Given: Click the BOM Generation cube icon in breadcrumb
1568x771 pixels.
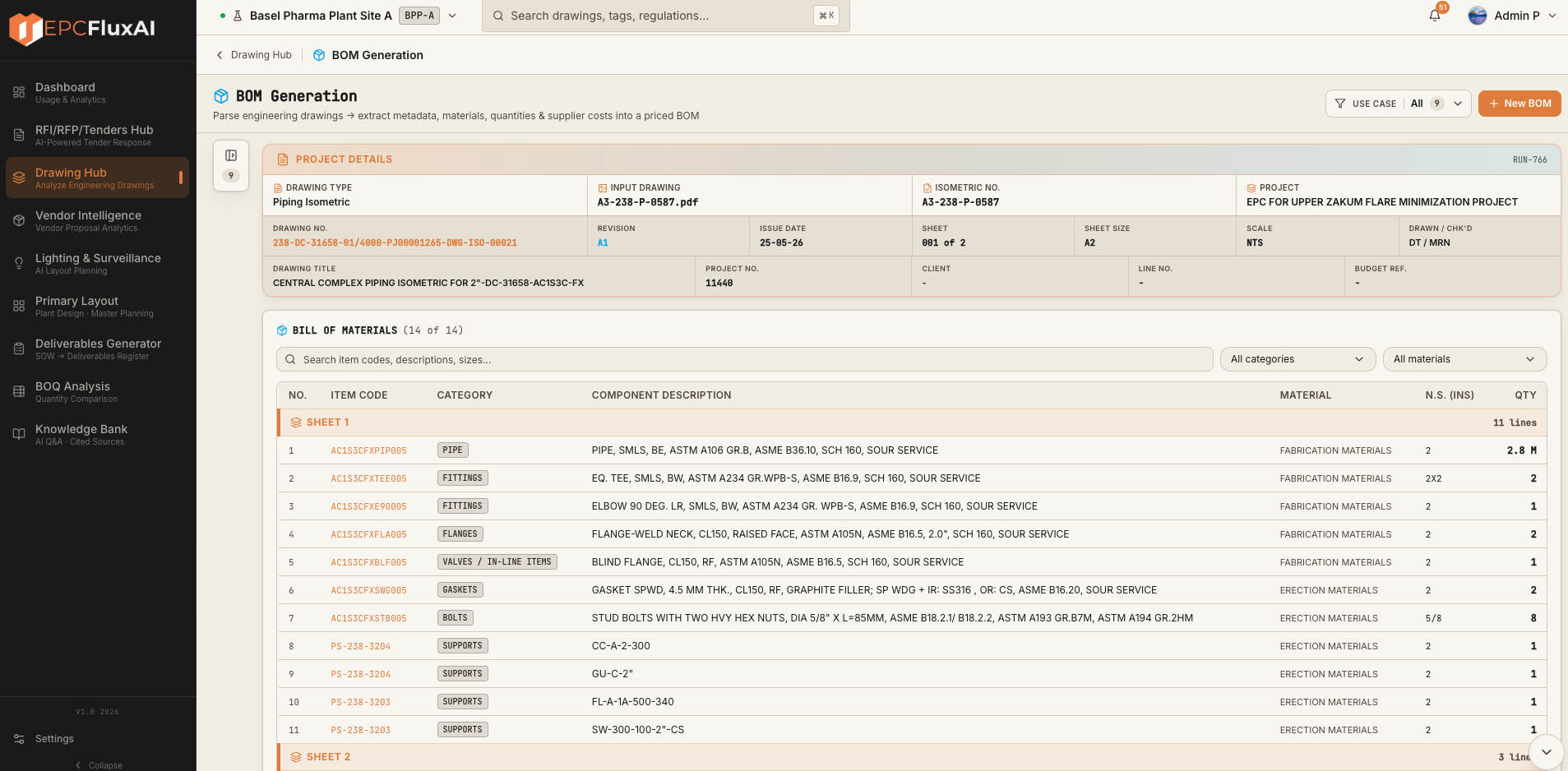Looking at the screenshot, I should 319,55.
